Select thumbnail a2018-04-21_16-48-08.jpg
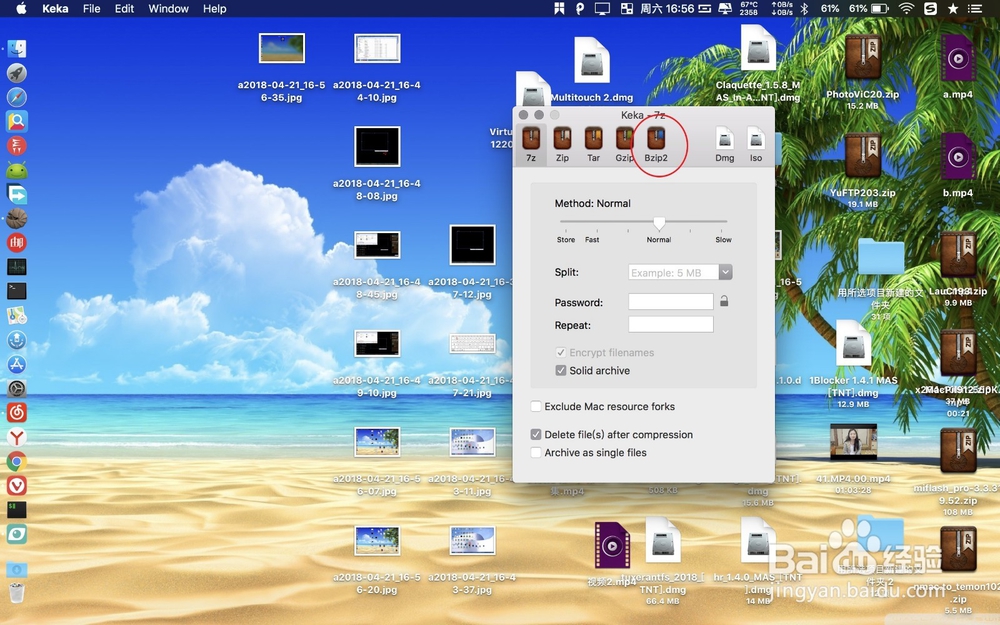 tap(377, 147)
